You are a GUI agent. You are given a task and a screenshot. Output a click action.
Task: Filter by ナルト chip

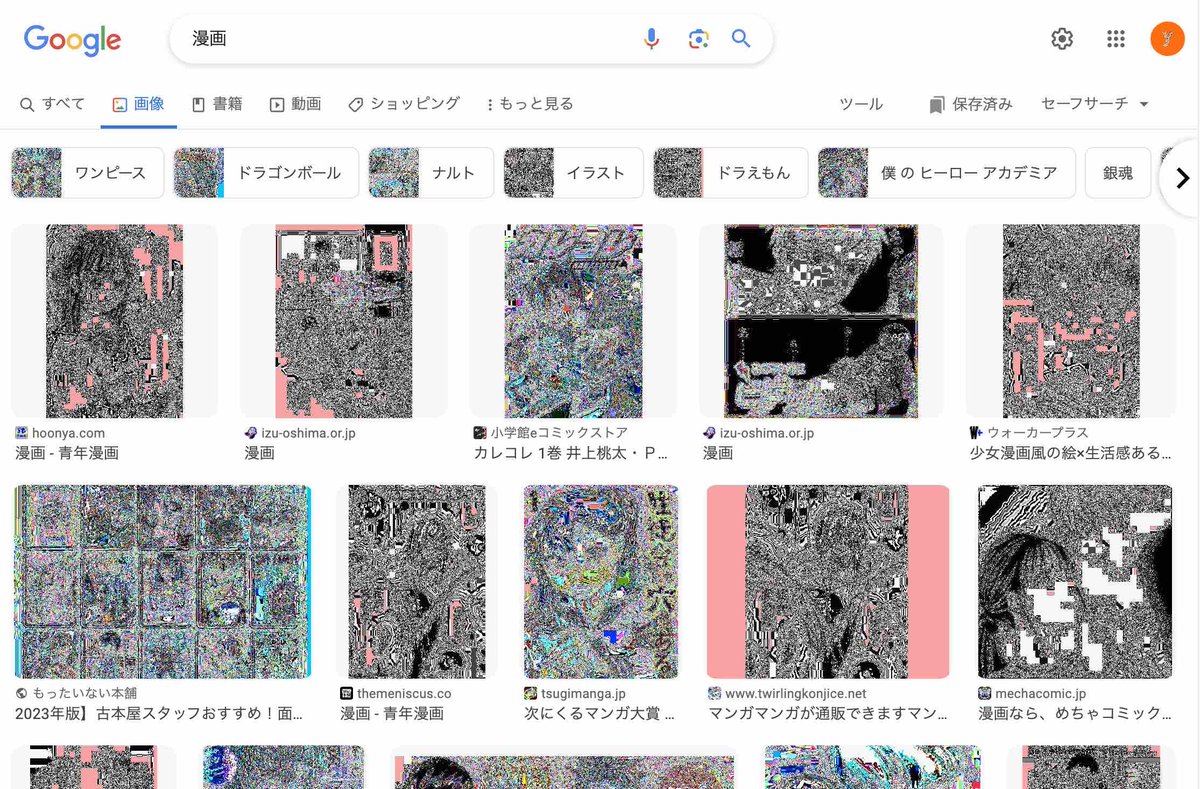click(431, 173)
